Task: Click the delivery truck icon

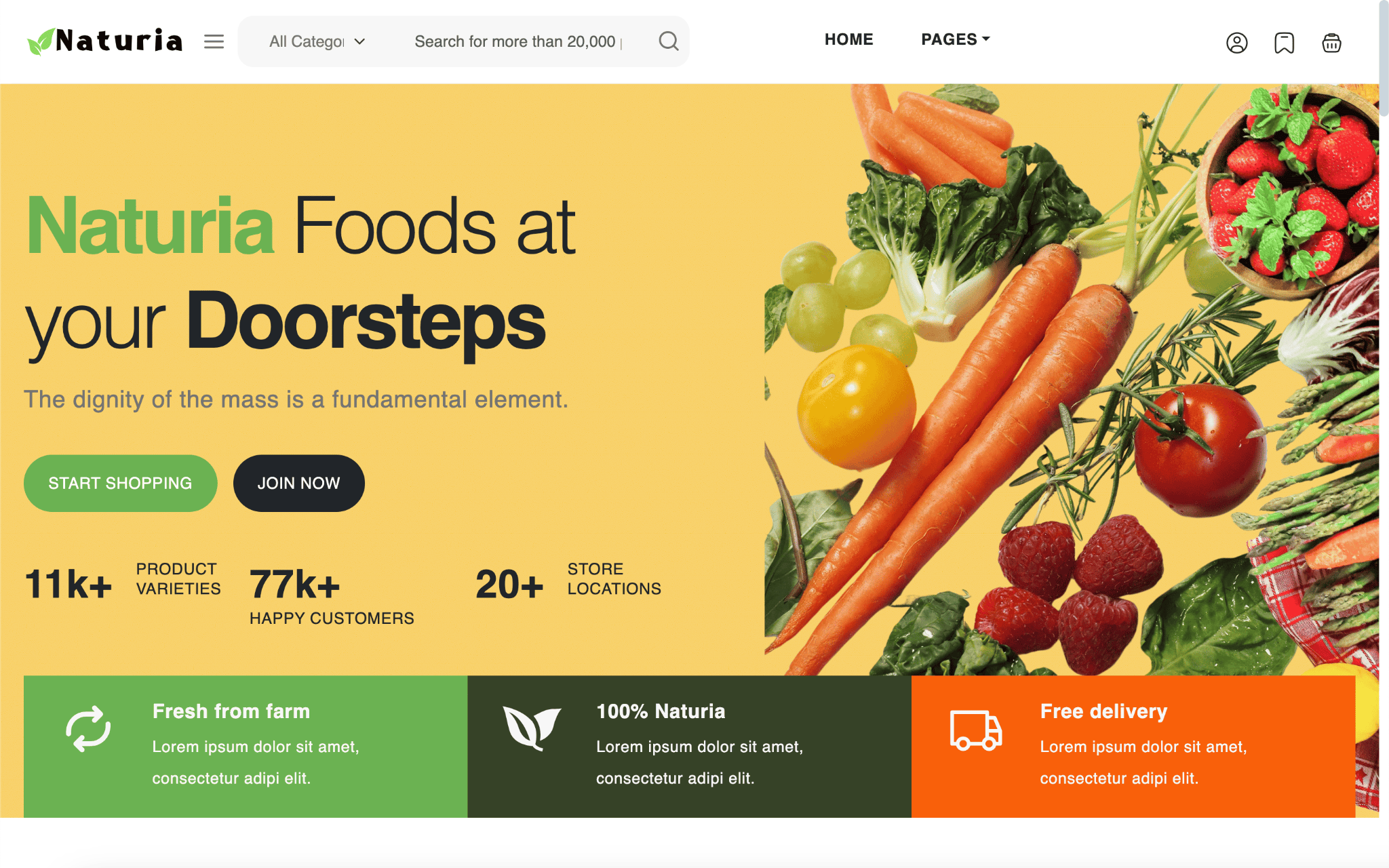Action: (x=976, y=730)
